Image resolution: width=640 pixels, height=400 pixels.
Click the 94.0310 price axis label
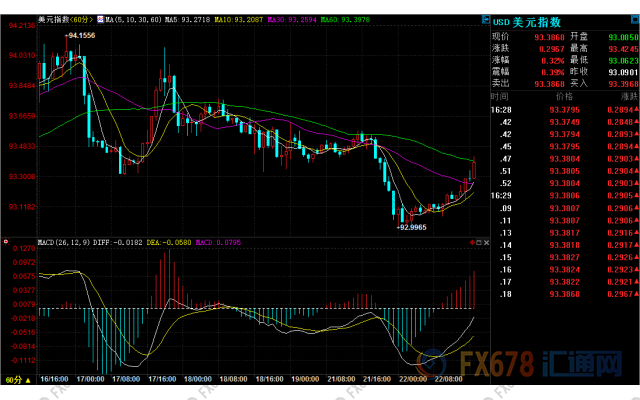tap(22, 56)
